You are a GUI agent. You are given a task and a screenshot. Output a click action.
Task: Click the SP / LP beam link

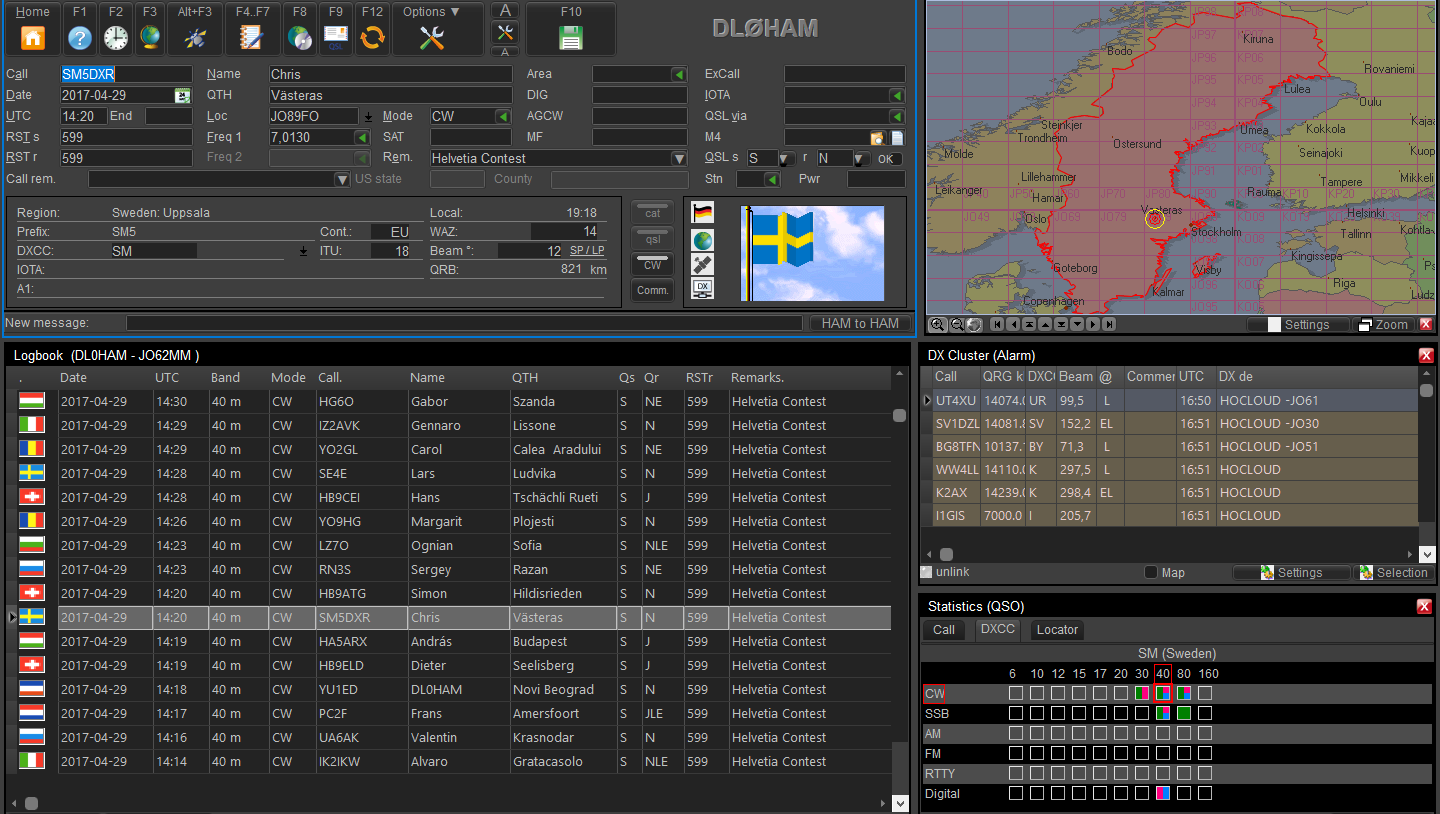tap(587, 251)
